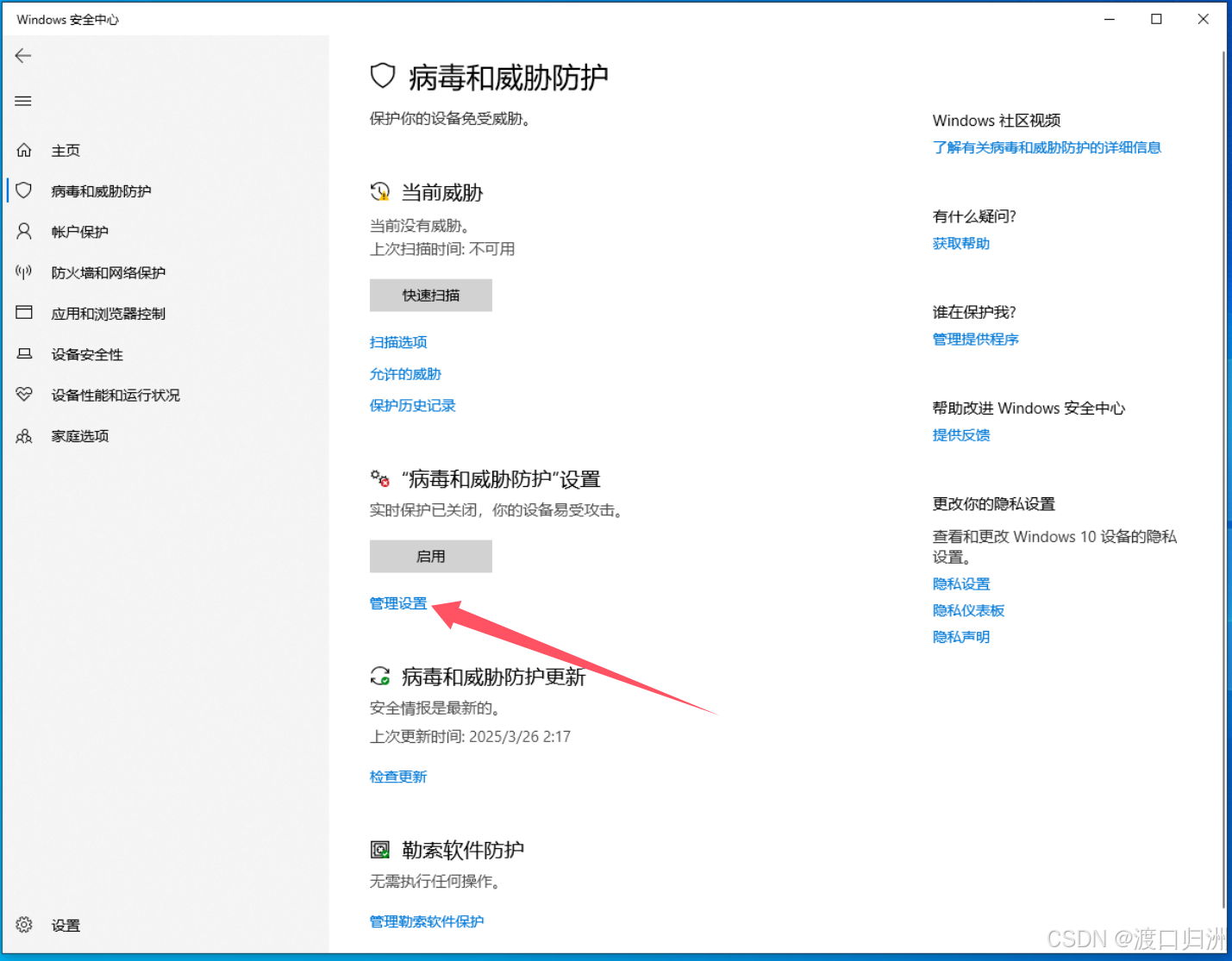Click the 病毒和威胁防护更新 section heading
The image size is (1232, 961).
494,677
